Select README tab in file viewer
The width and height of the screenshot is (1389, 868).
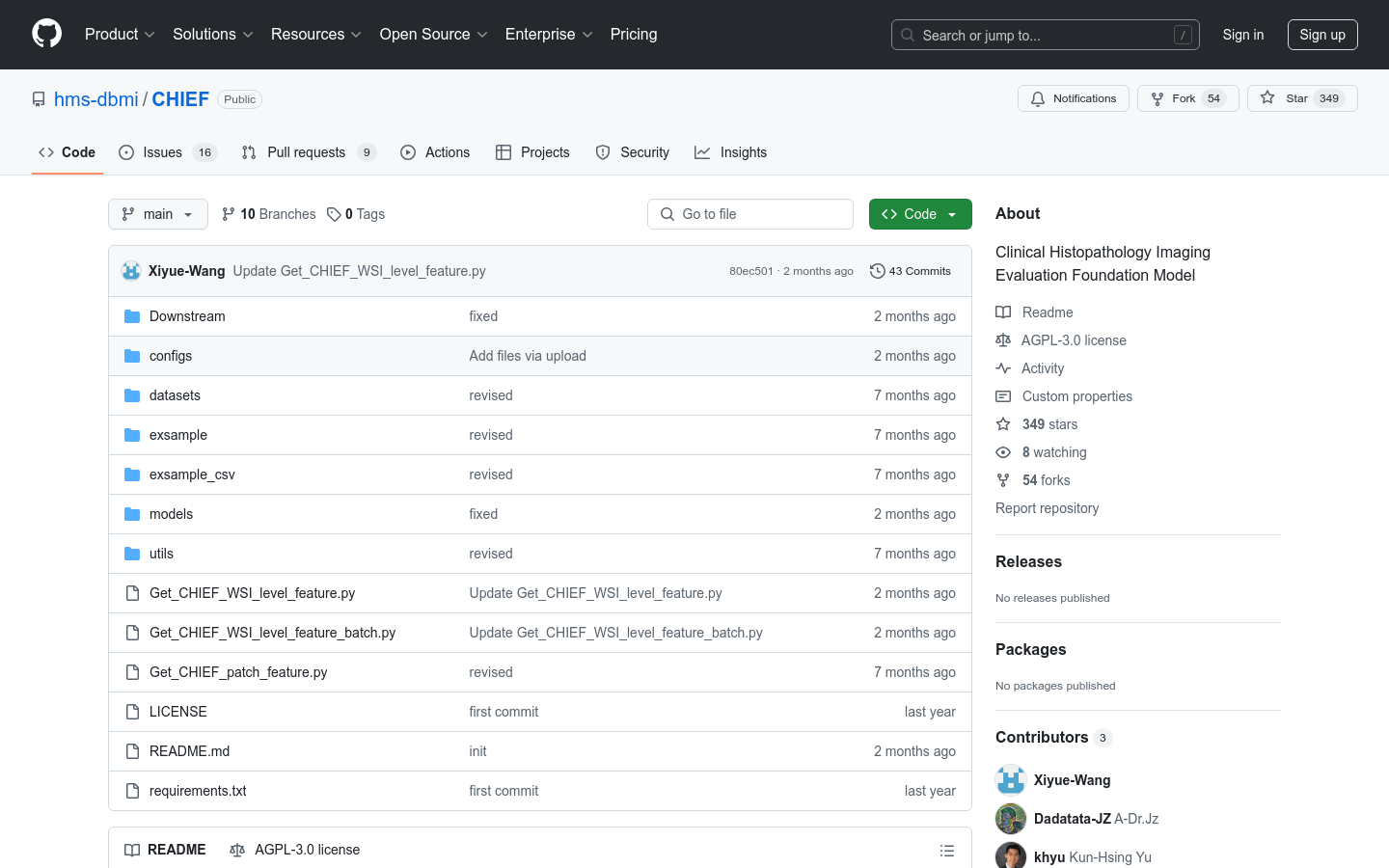click(x=165, y=850)
